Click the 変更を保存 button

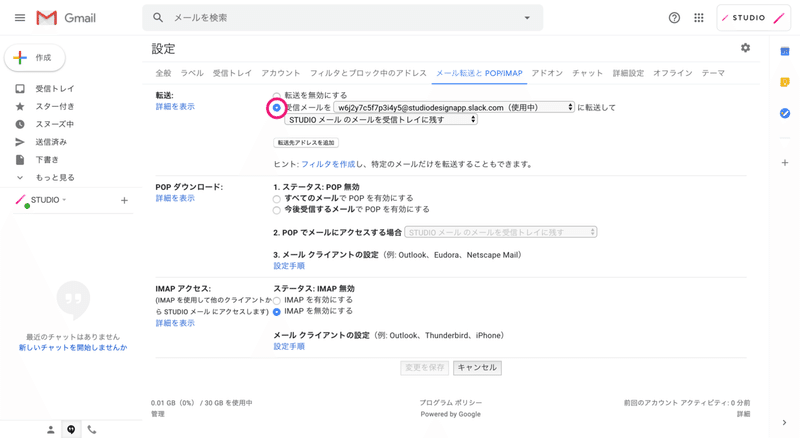coord(424,368)
